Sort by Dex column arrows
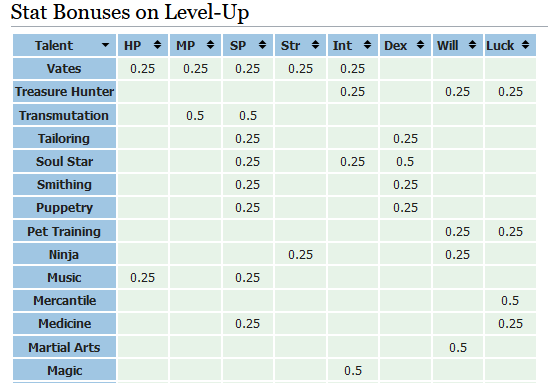This screenshot has height=383, width=548. pyautogui.click(x=420, y=45)
